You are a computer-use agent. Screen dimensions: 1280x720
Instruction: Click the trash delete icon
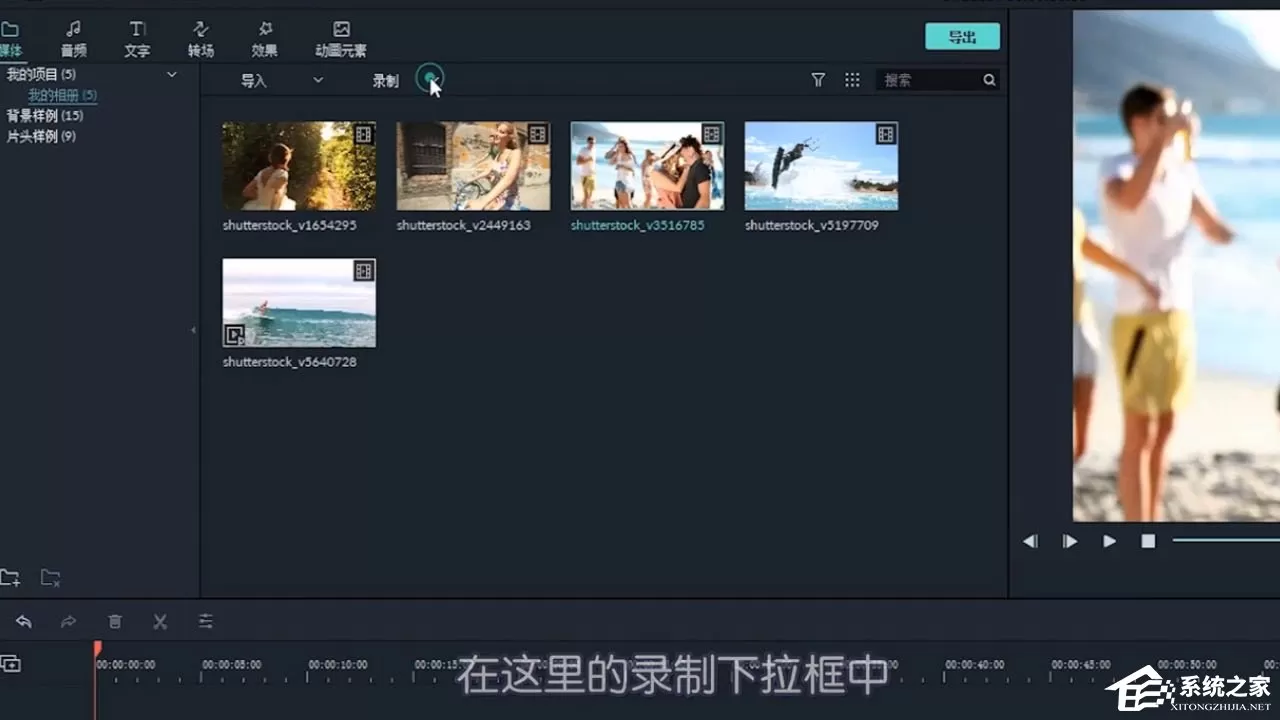pyautogui.click(x=115, y=622)
